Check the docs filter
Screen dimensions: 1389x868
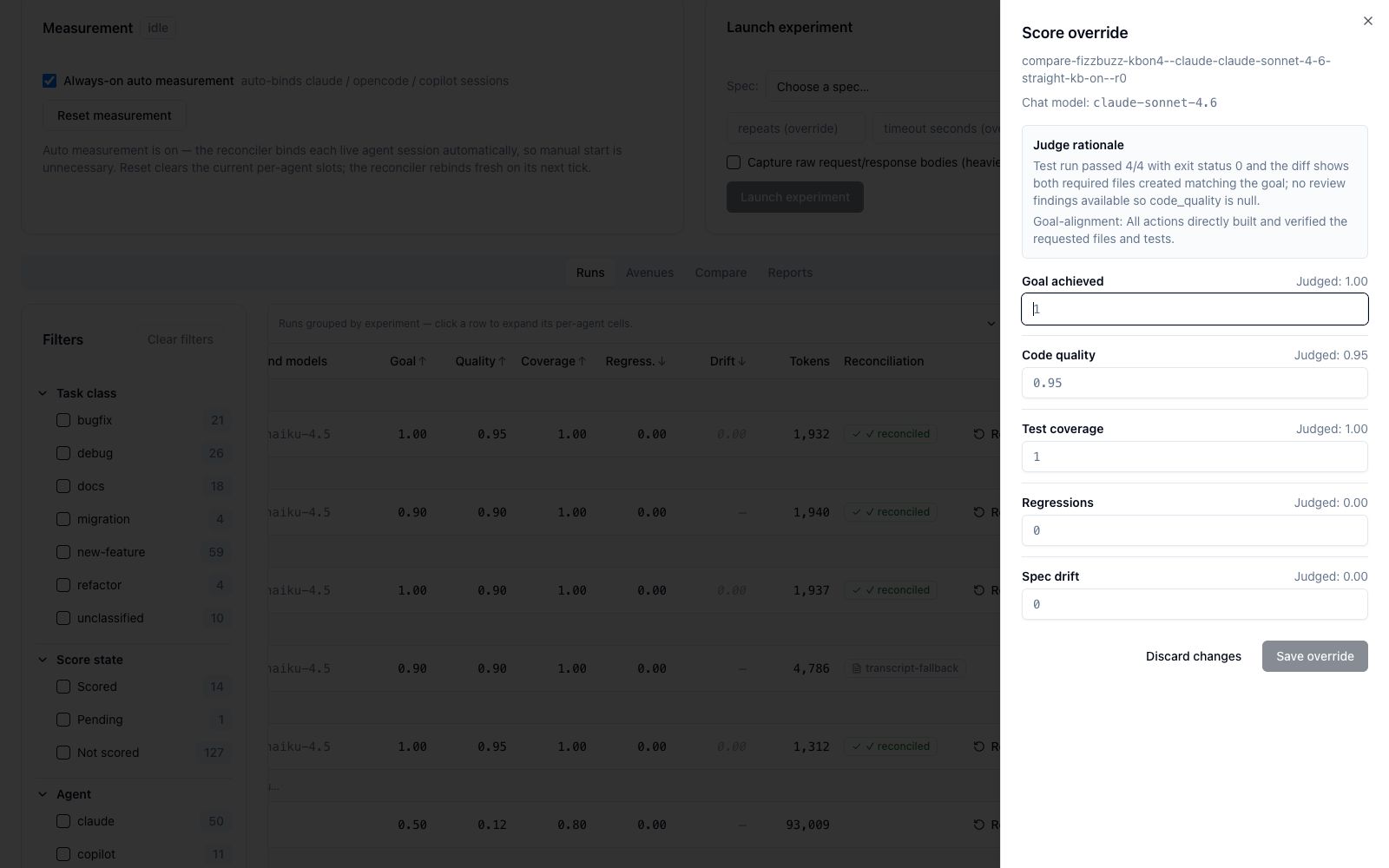tap(63, 486)
